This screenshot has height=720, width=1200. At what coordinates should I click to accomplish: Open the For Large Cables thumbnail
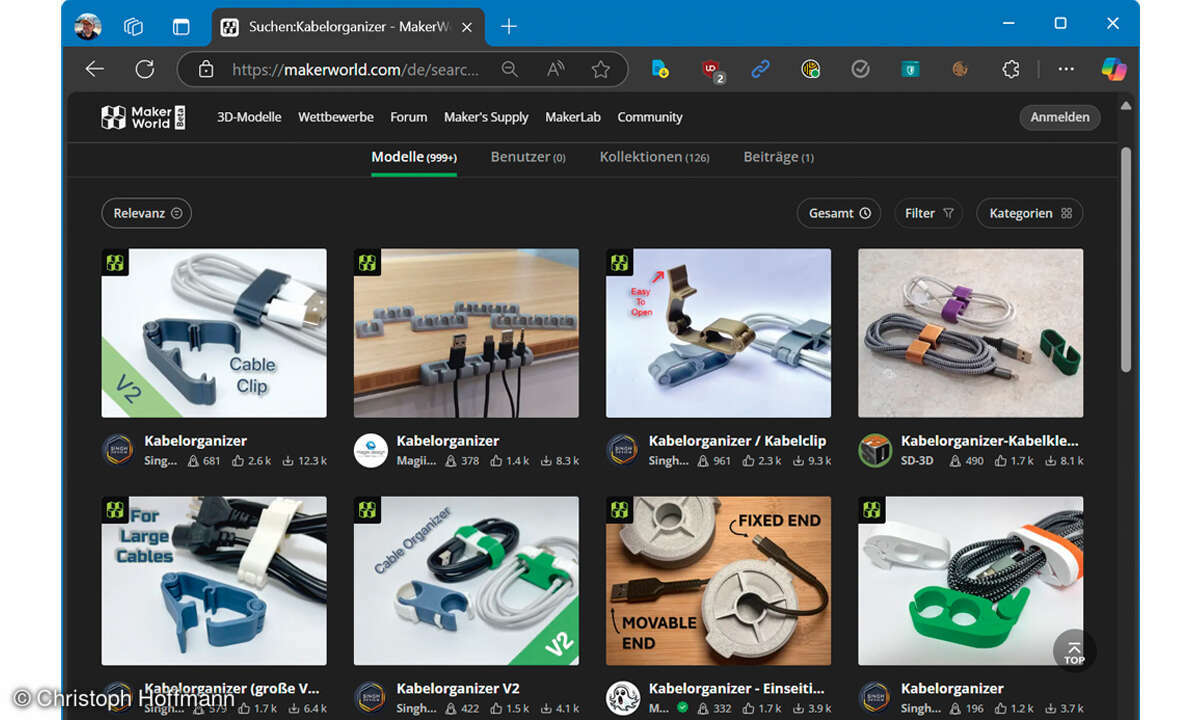(214, 581)
